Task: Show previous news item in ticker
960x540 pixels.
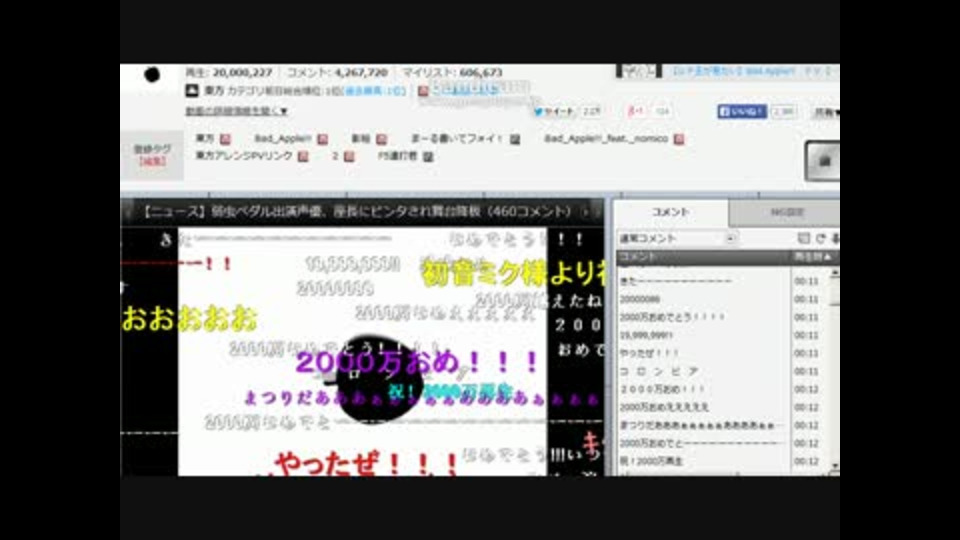Action: tap(129, 212)
